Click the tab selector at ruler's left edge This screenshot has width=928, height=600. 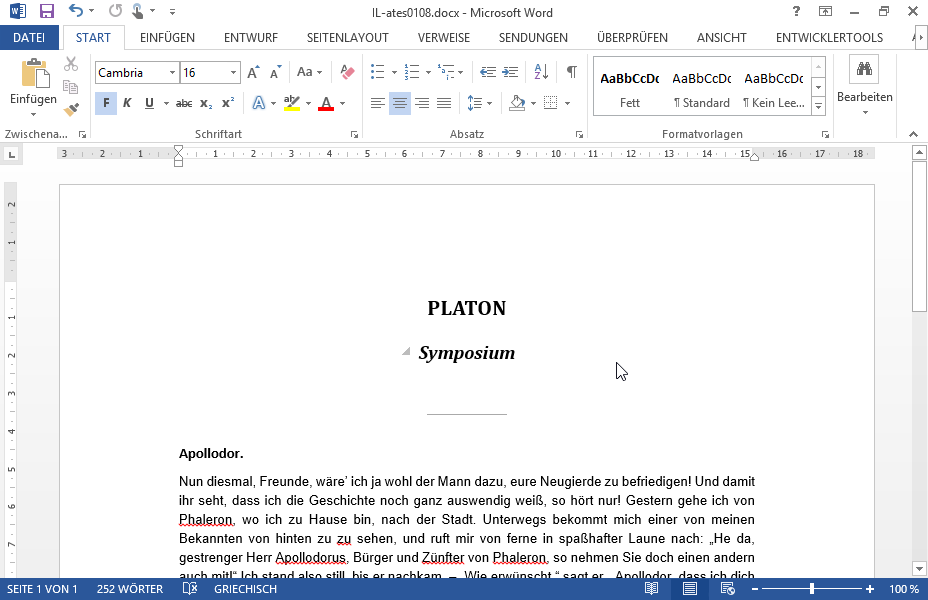[11, 155]
